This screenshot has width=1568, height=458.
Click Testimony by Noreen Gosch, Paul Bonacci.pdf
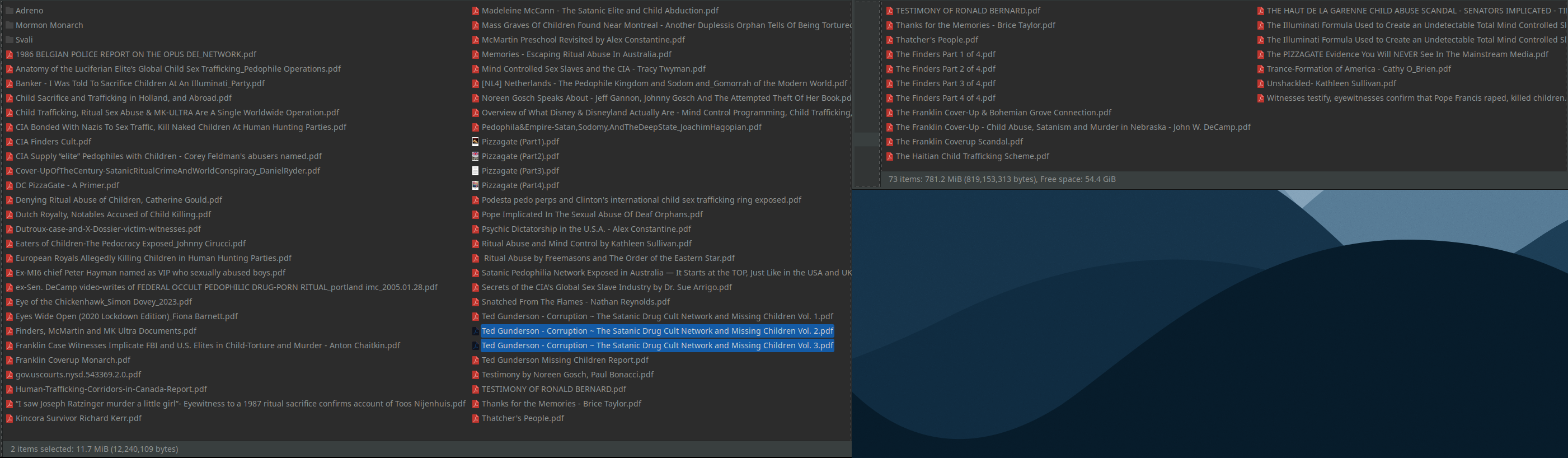click(x=567, y=375)
